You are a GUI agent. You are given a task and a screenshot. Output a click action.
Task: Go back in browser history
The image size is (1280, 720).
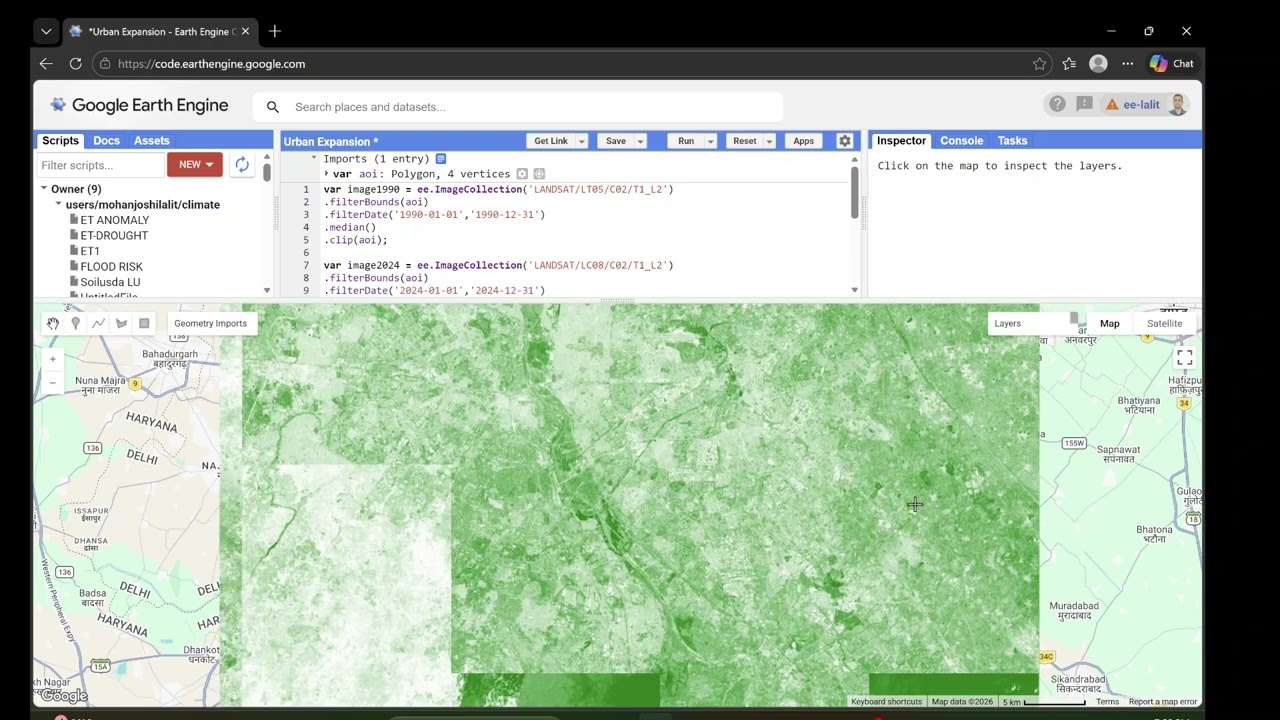pyautogui.click(x=46, y=63)
